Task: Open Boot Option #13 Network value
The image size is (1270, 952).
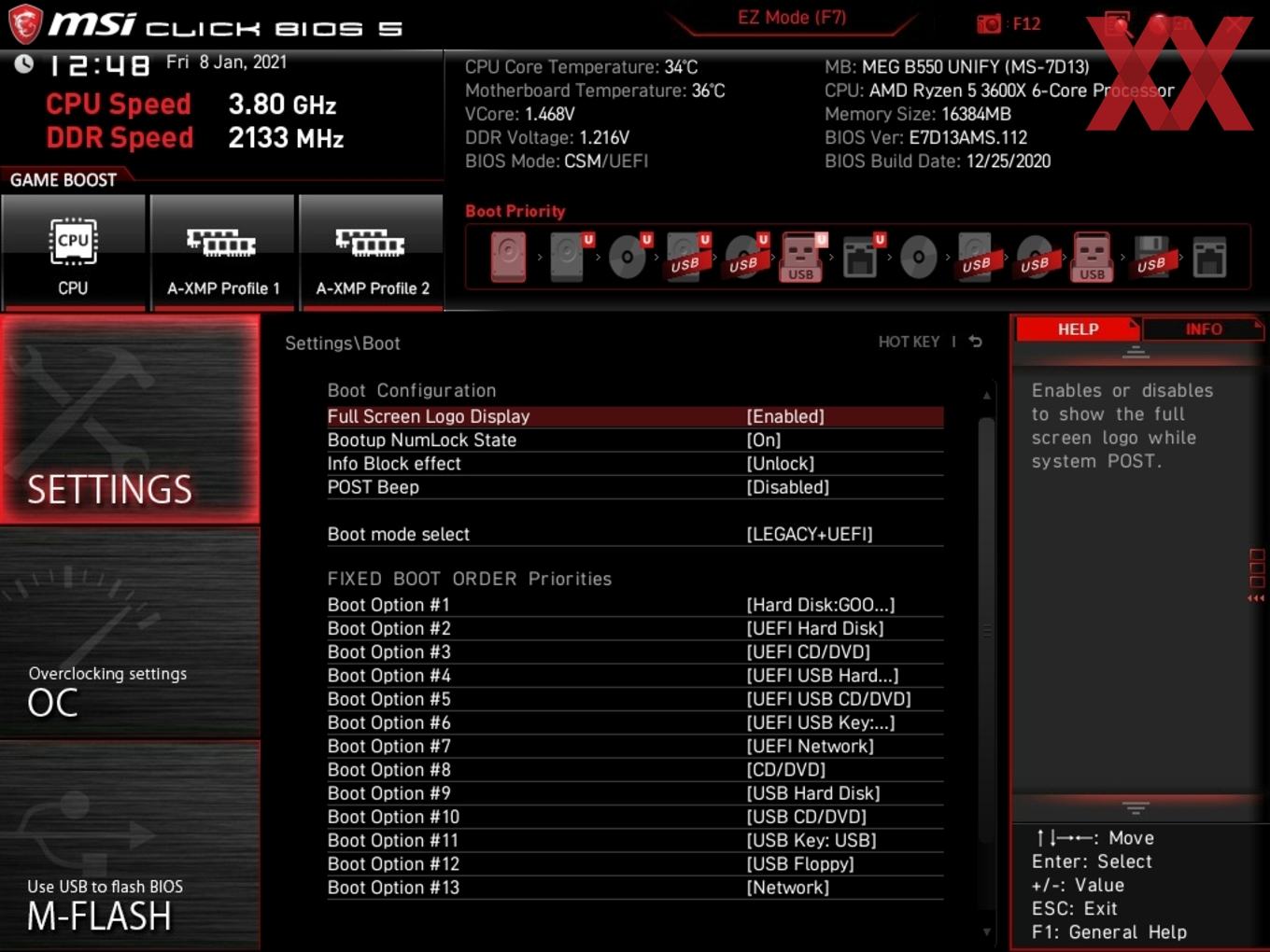Action: tap(788, 888)
